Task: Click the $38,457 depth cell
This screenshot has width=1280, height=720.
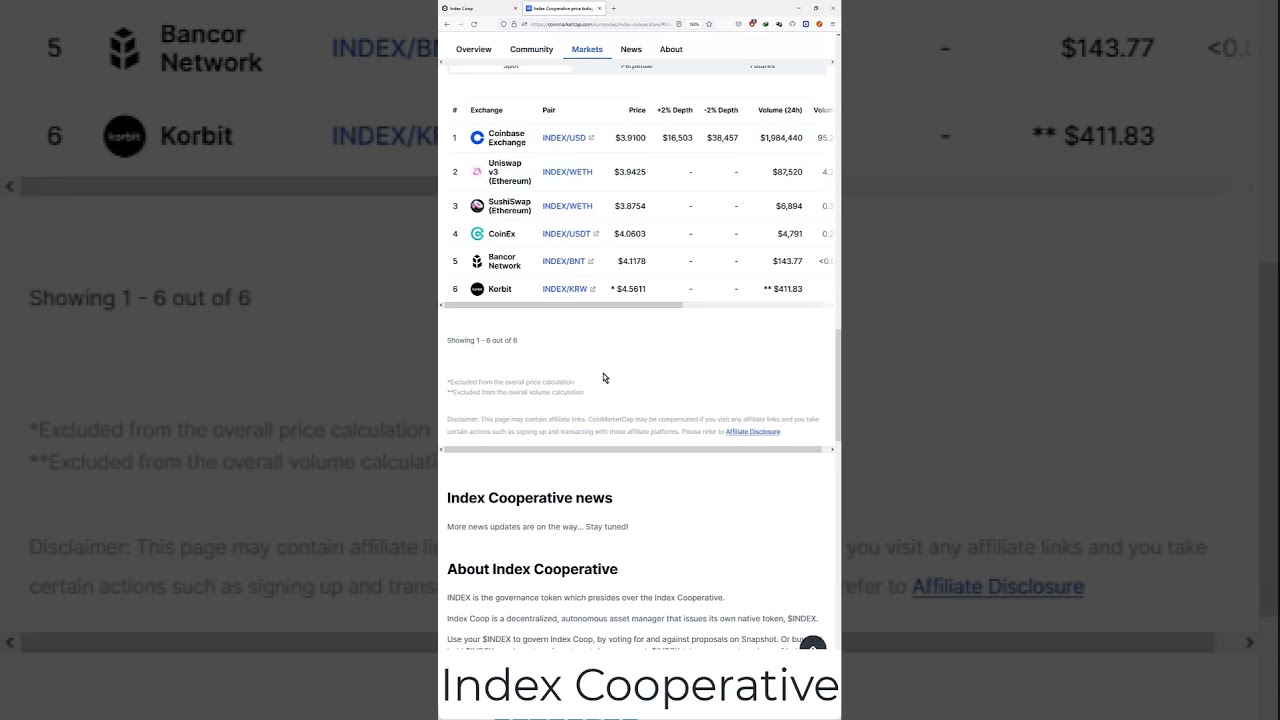Action: pos(722,138)
